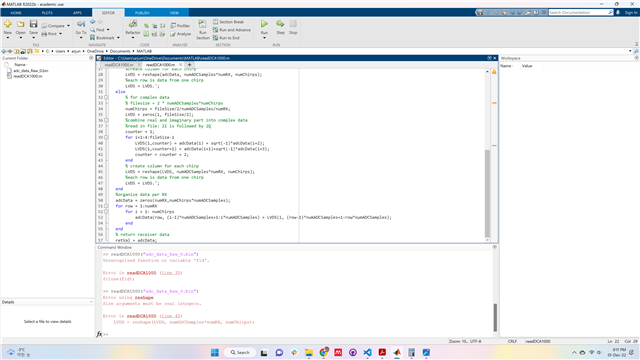Click the Refactor icon
Image resolution: width=640 pixels, height=360 pixels.
click(x=133, y=24)
